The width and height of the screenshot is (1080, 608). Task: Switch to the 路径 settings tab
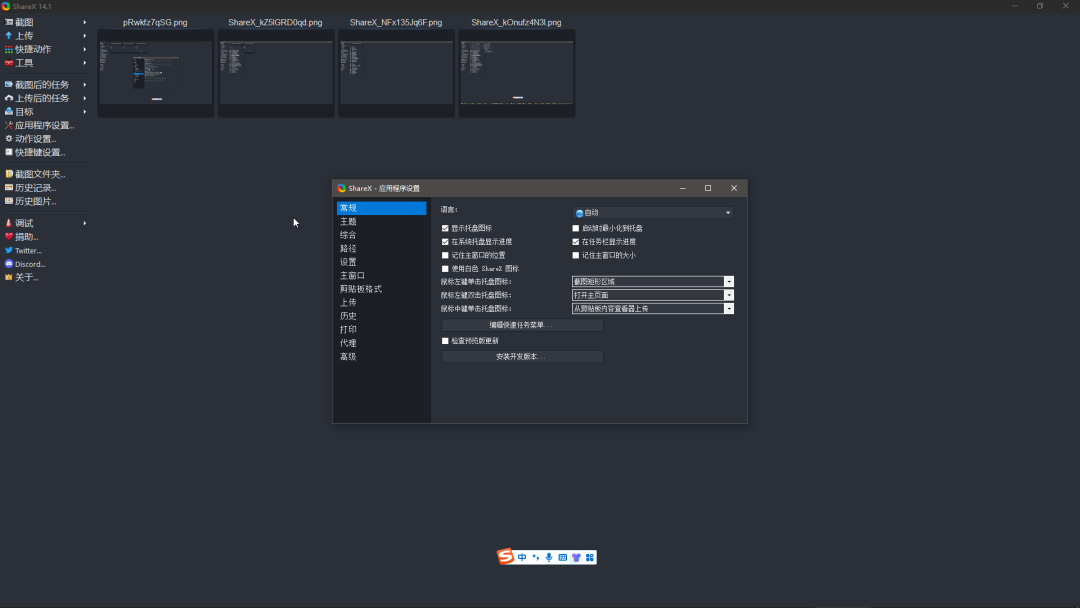[382, 249]
